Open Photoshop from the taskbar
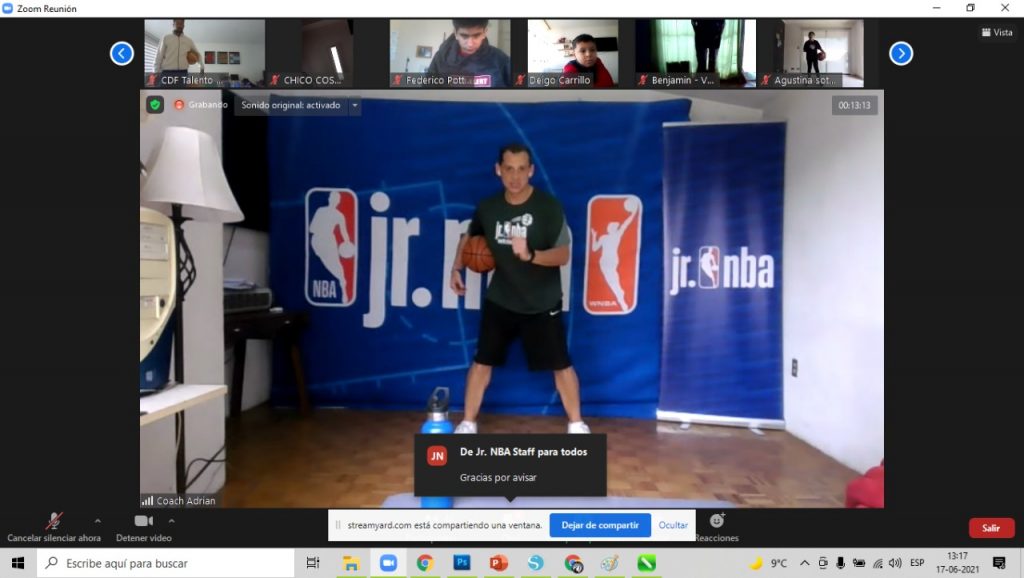The image size is (1024, 578). pyautogui.click(x=462, y=563)
